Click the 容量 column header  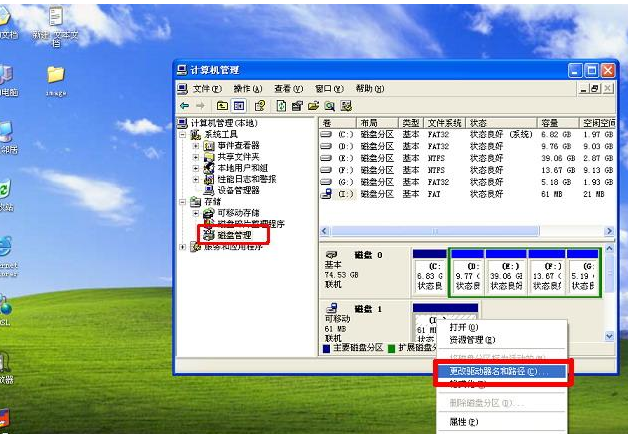(x=558, y=123)
